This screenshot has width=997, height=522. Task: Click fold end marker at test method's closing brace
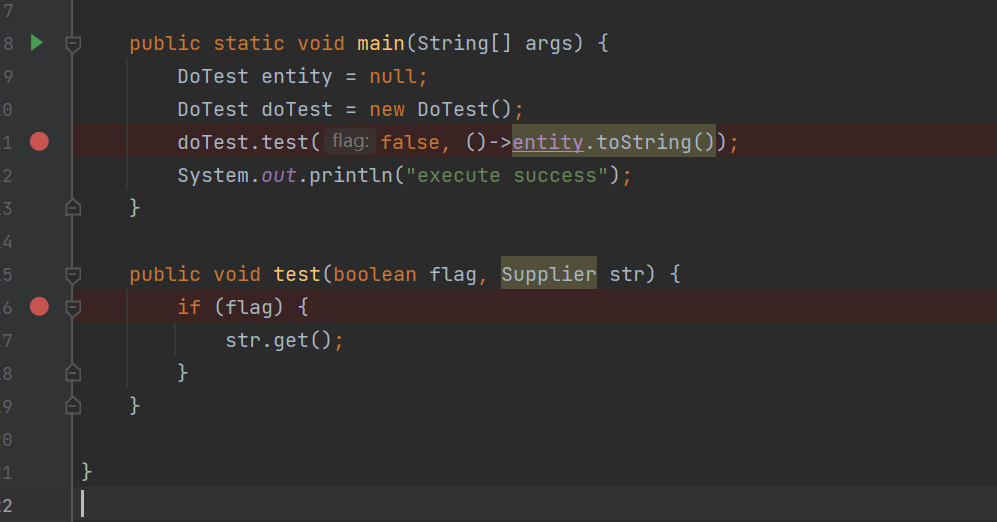[x=72, y=406]
